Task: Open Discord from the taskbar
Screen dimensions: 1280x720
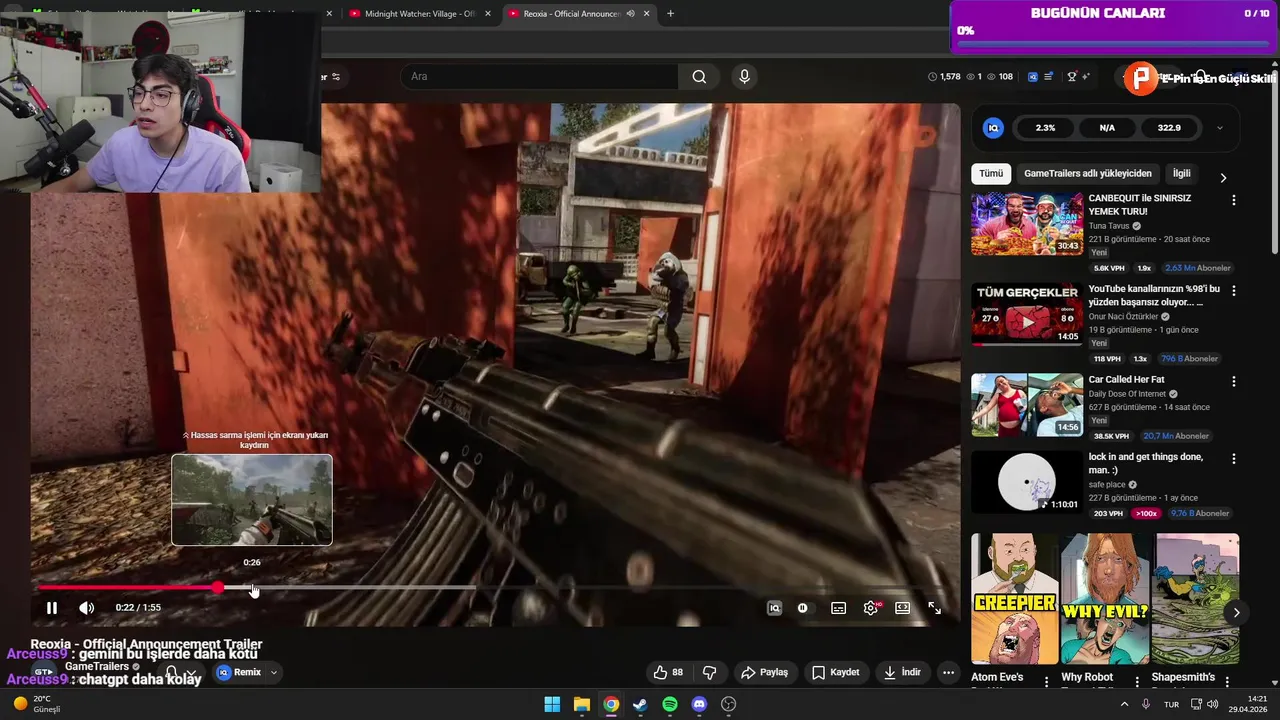Action: coord(699,704)
